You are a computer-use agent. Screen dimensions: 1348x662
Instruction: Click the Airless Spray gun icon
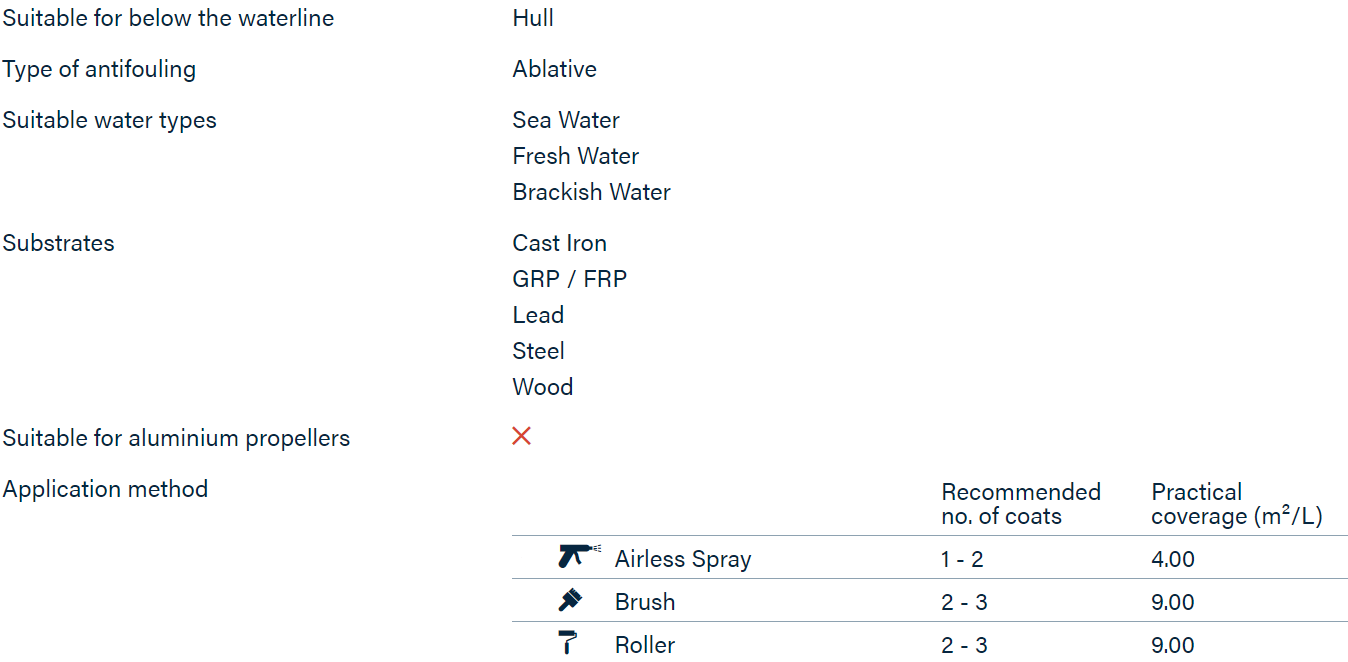click(579, 556)
